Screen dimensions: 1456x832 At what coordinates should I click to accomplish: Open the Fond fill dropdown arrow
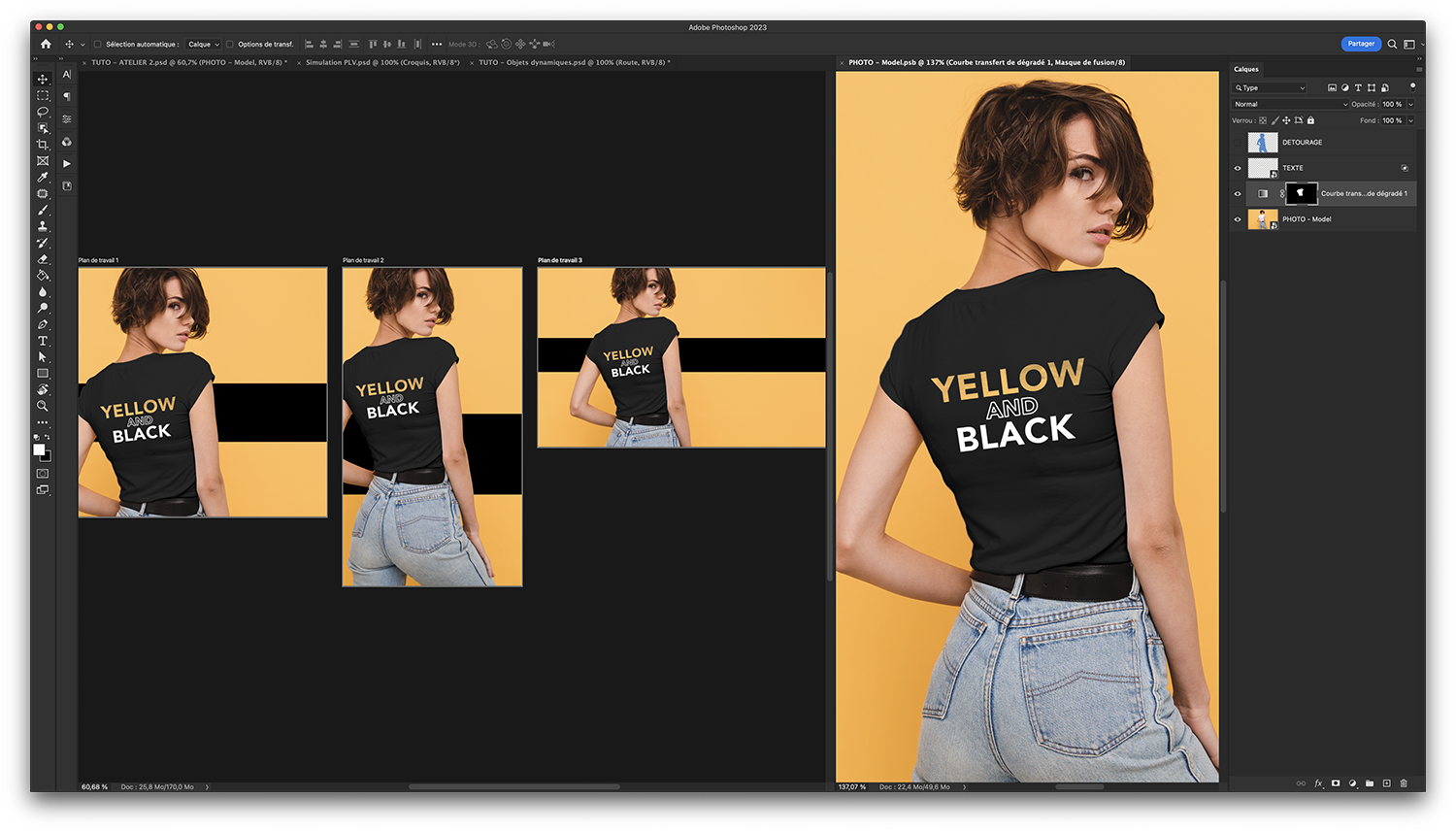(x=1410, y=120)
